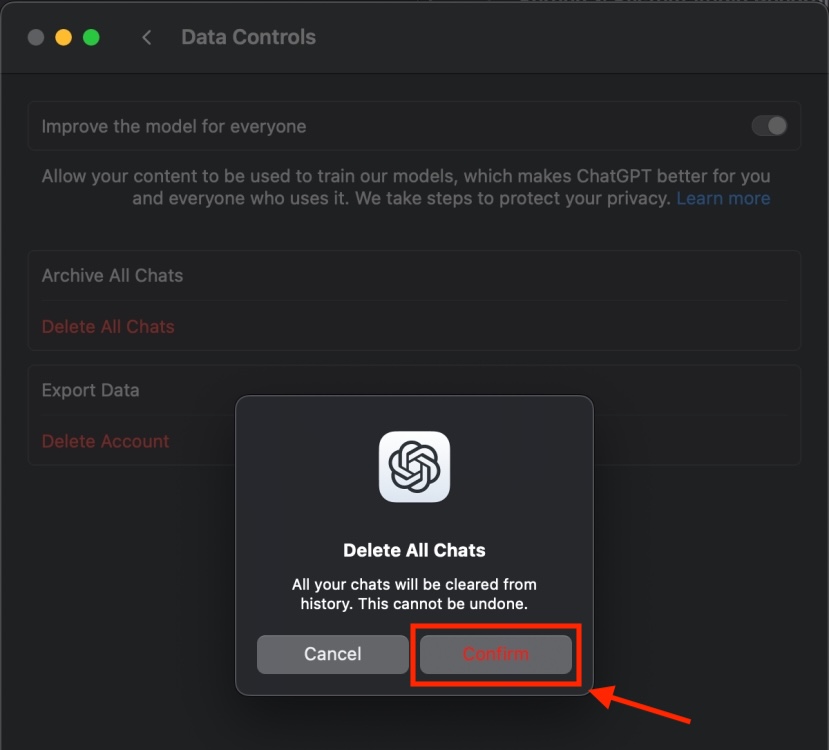Open the Learn more link

(723, 198)
